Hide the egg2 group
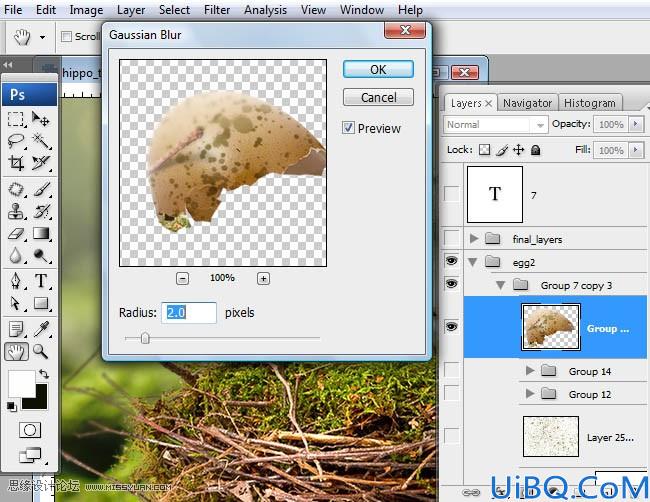650x502 pixels. (x=451, y=261)
